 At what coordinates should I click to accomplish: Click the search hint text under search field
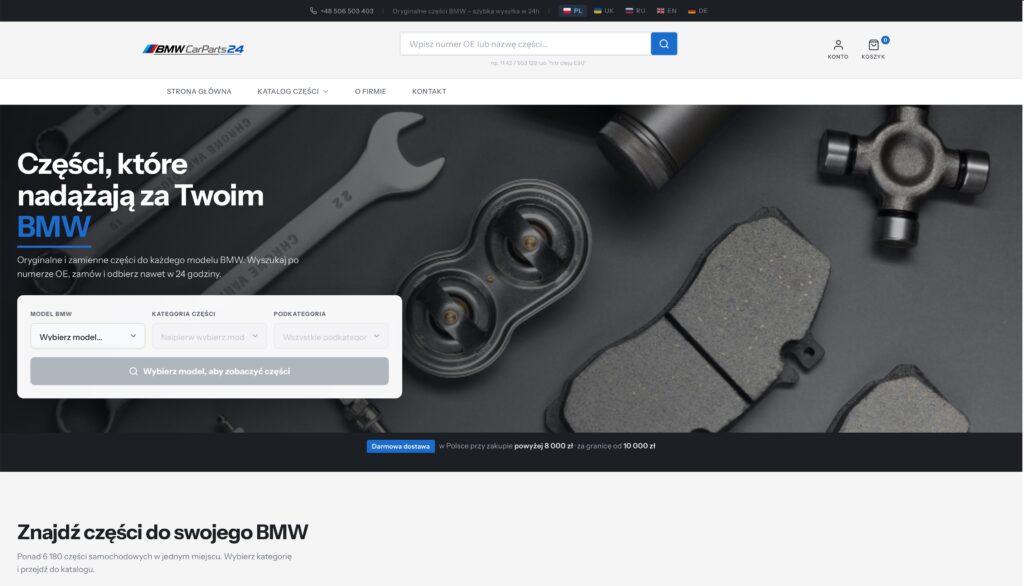tap(538, 63)
